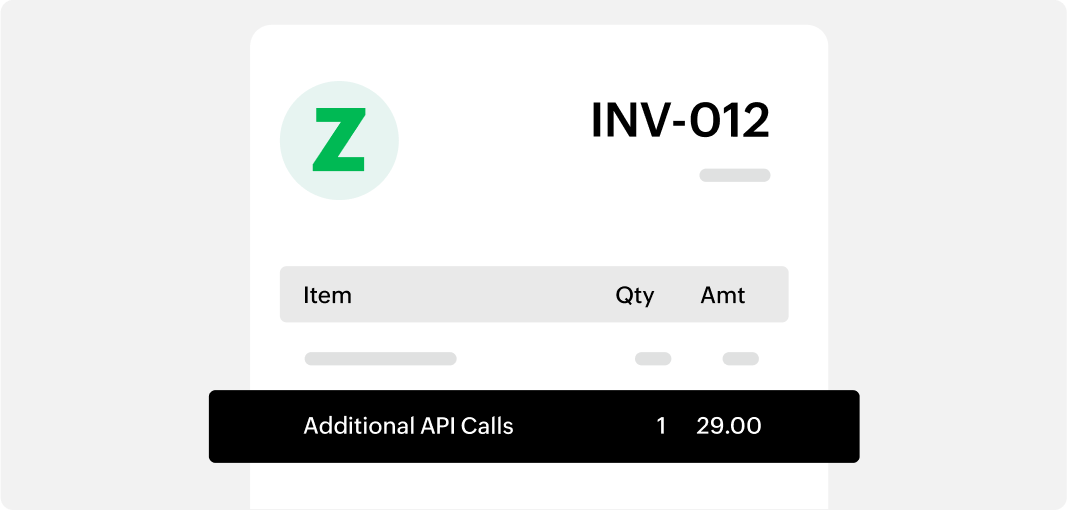This screenshot has height=510, width=1067.
Task: Click the green Z logo icon
Action: pos(339,140)
